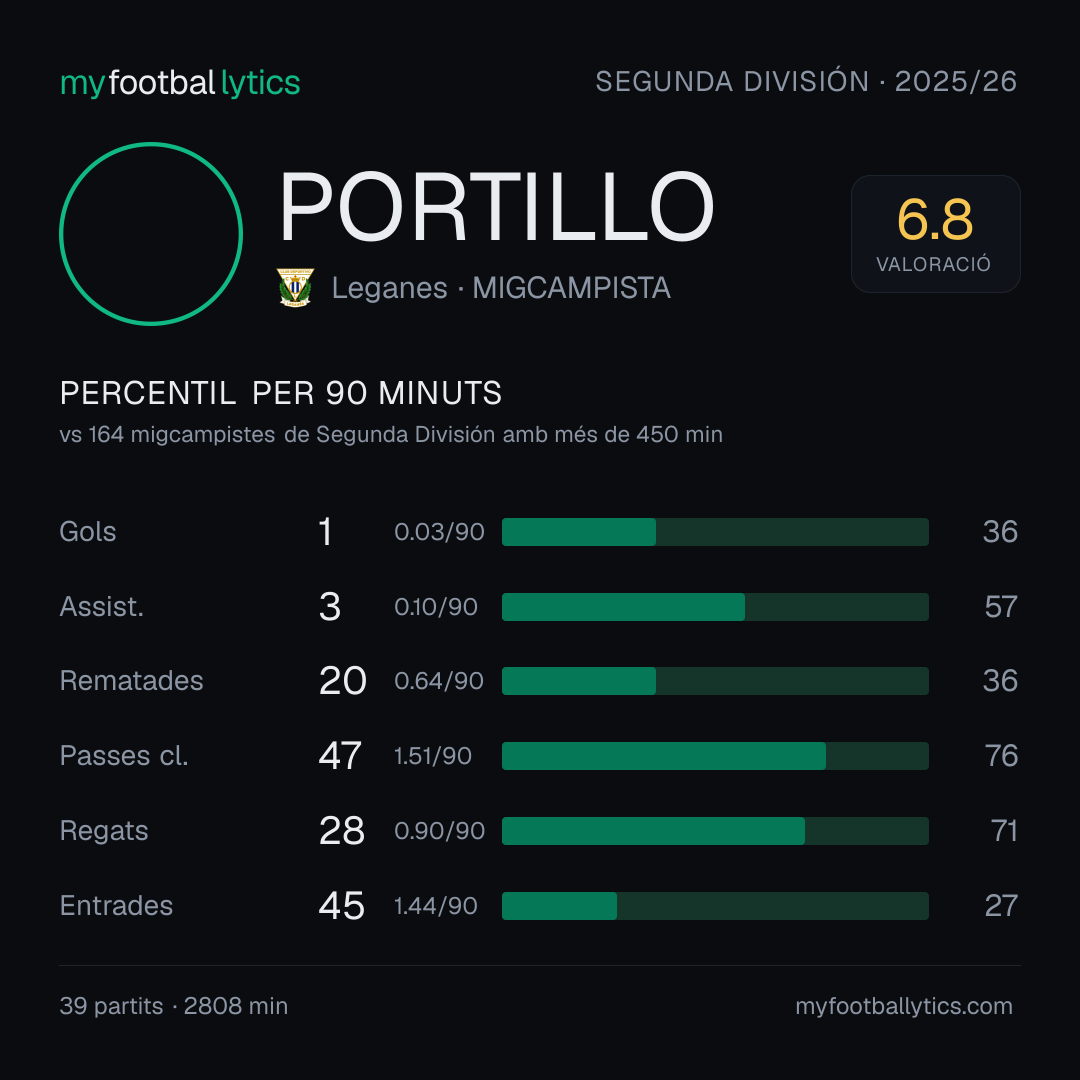Click the Leganes · MIGCAMPISTA subtitle

coord(501,288)
